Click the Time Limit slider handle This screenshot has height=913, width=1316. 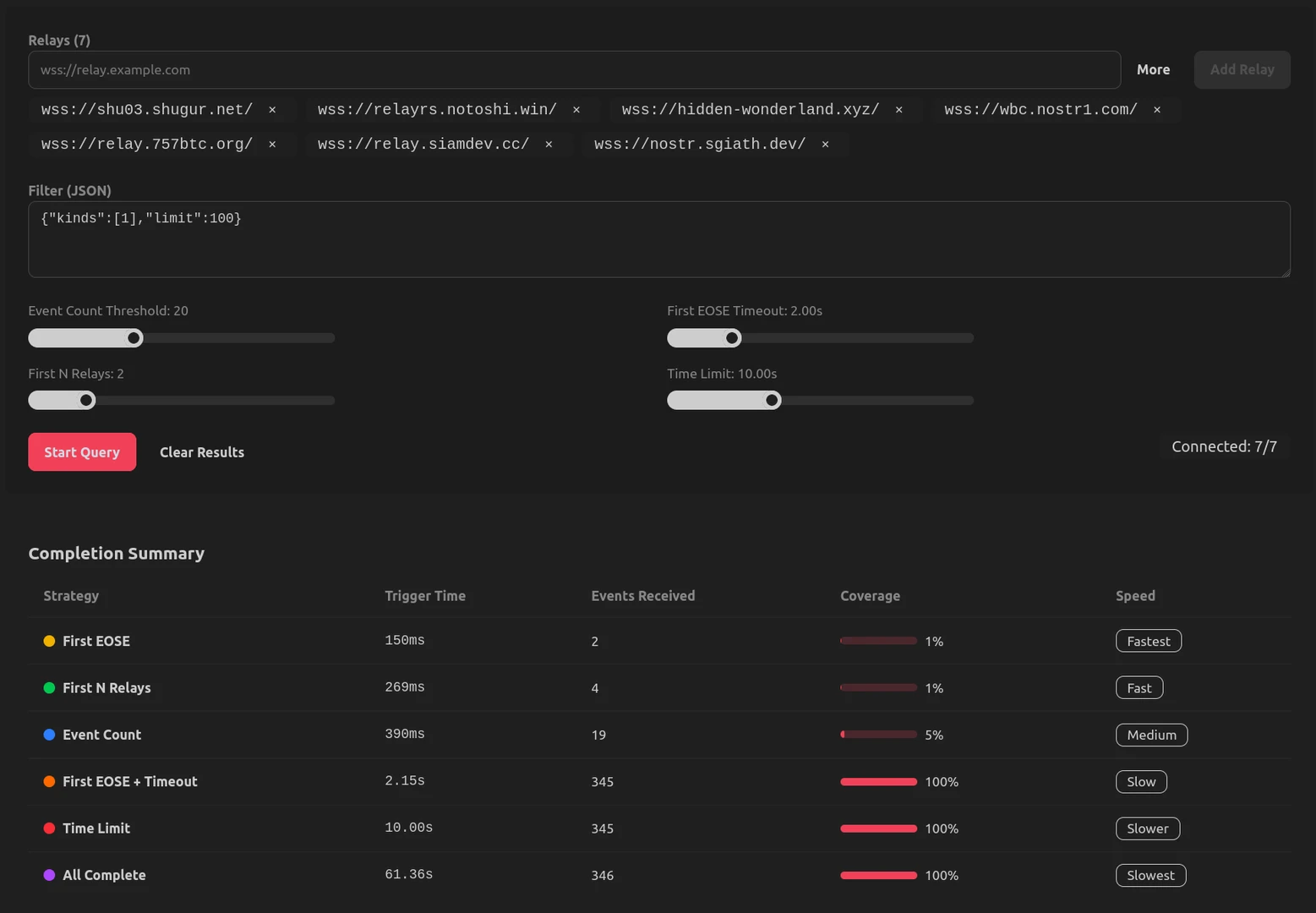point(772,401)
